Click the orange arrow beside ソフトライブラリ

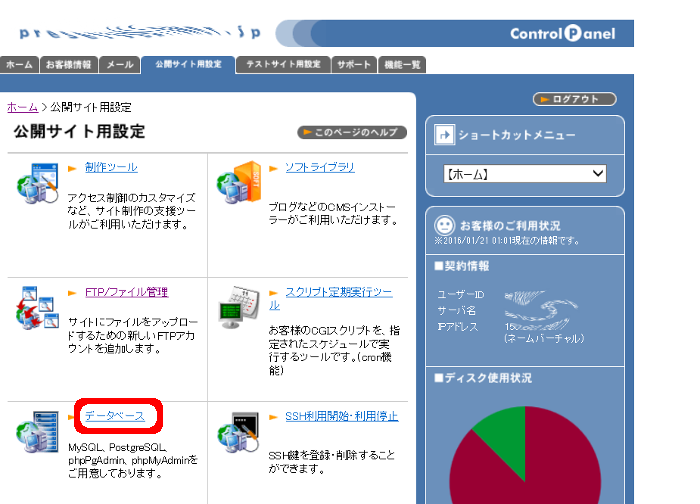[x=274, y=169]
